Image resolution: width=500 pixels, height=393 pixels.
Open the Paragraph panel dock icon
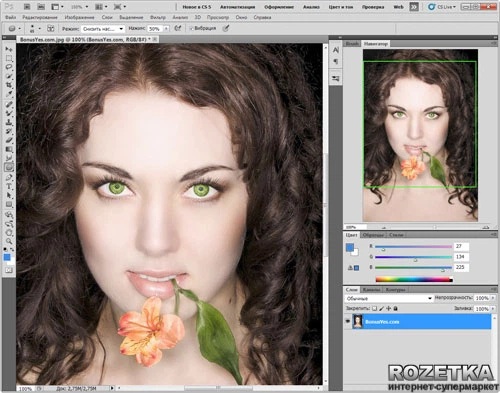336,61
